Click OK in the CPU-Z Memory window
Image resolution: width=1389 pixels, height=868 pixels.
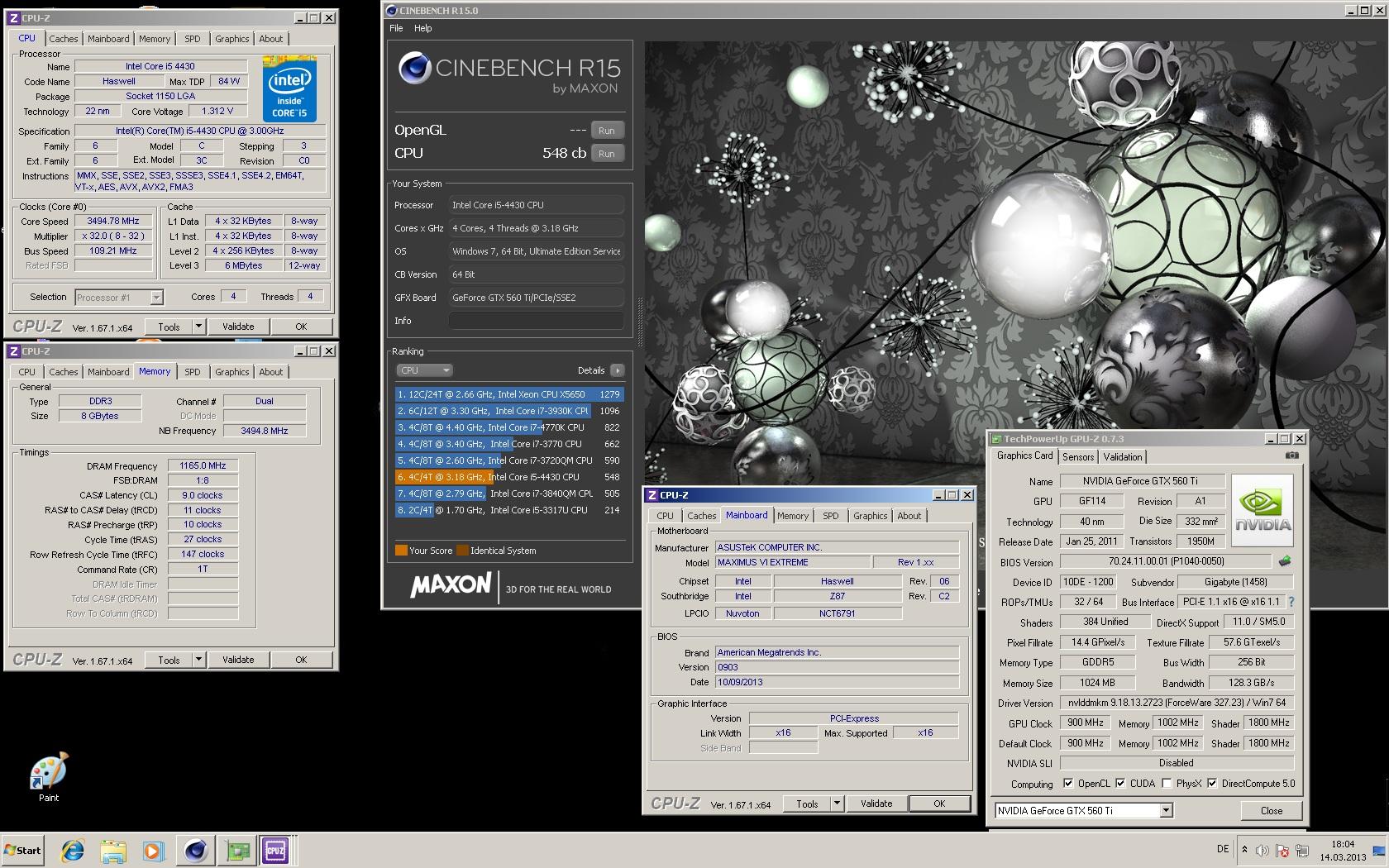point(301,660)
